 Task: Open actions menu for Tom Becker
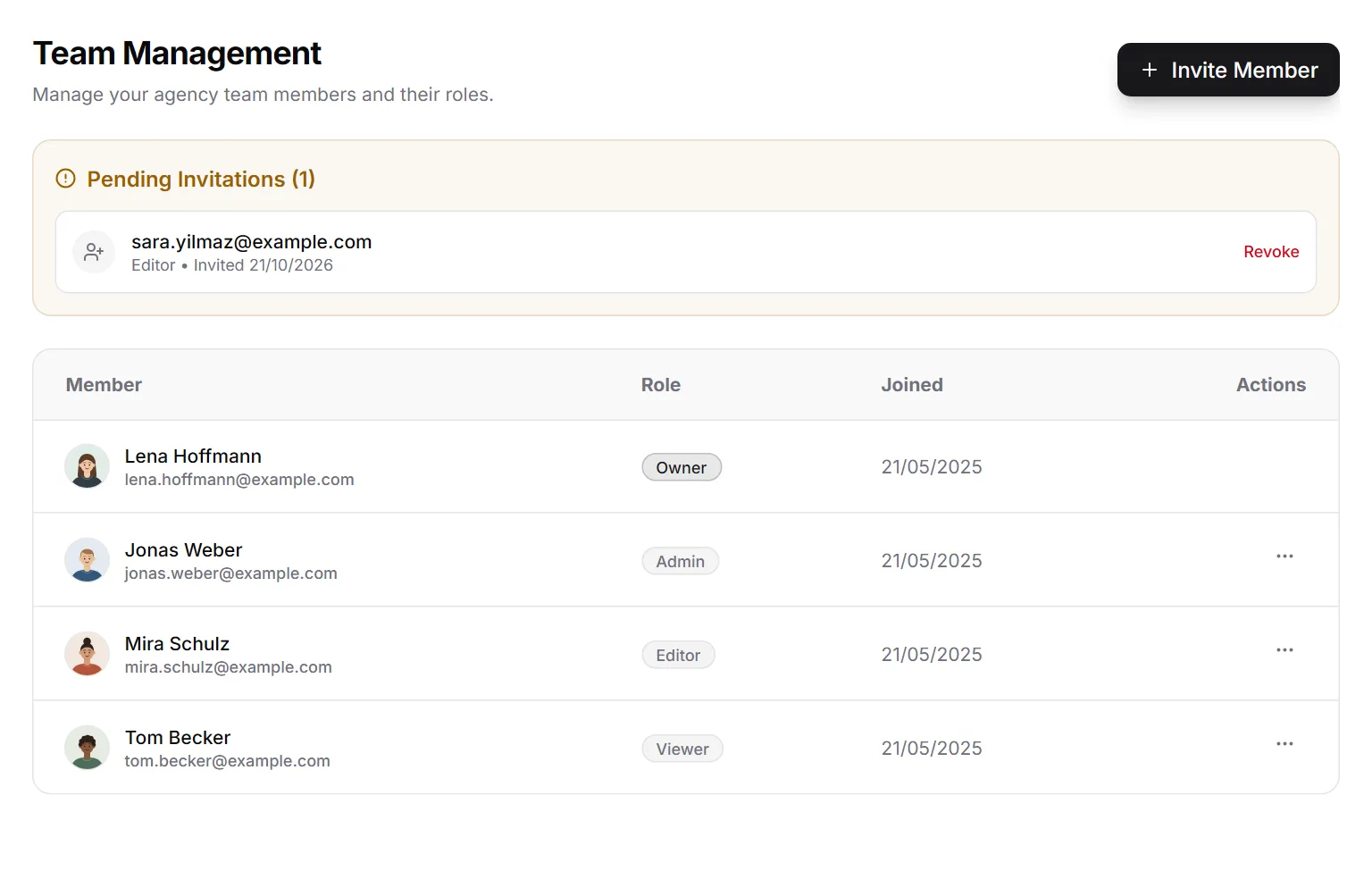coord(1284,744)
